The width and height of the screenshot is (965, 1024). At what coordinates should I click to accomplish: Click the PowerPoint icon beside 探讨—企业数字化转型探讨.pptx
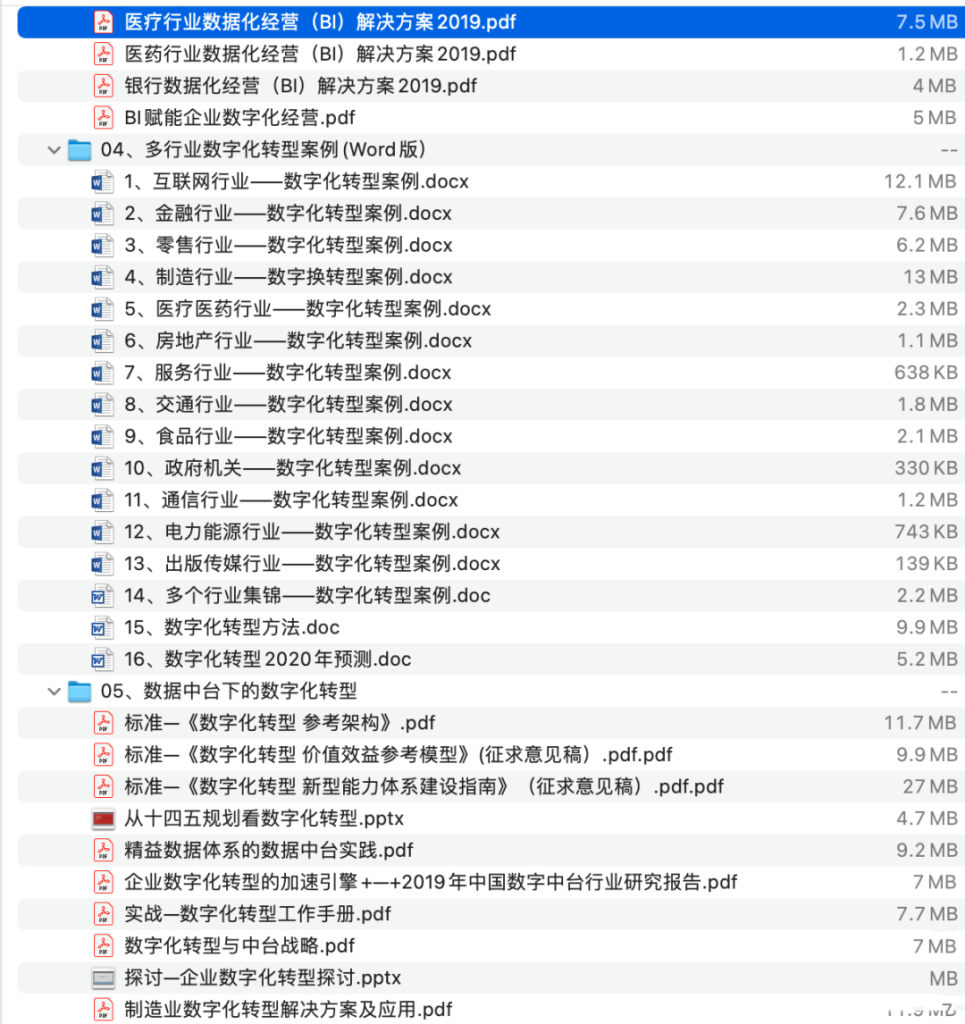tap(103, 978)
